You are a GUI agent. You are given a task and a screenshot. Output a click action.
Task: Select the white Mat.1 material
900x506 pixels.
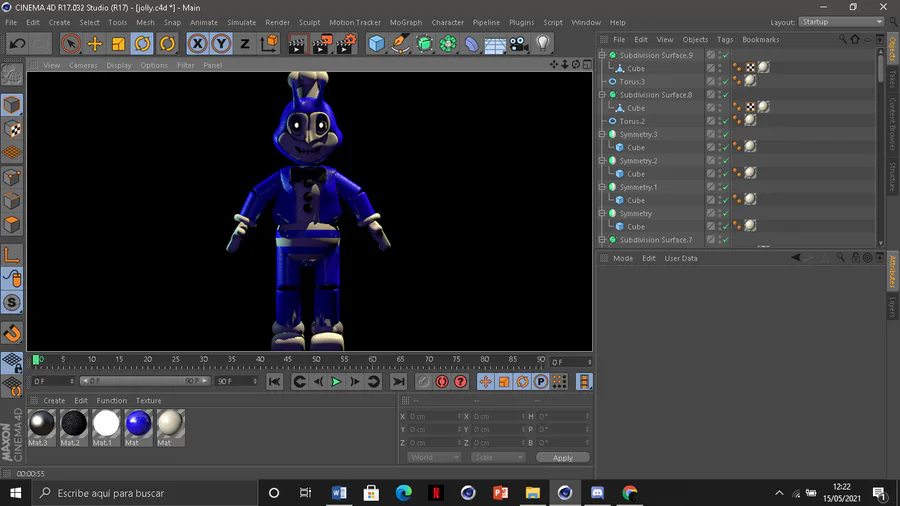(x=106, y=427)
